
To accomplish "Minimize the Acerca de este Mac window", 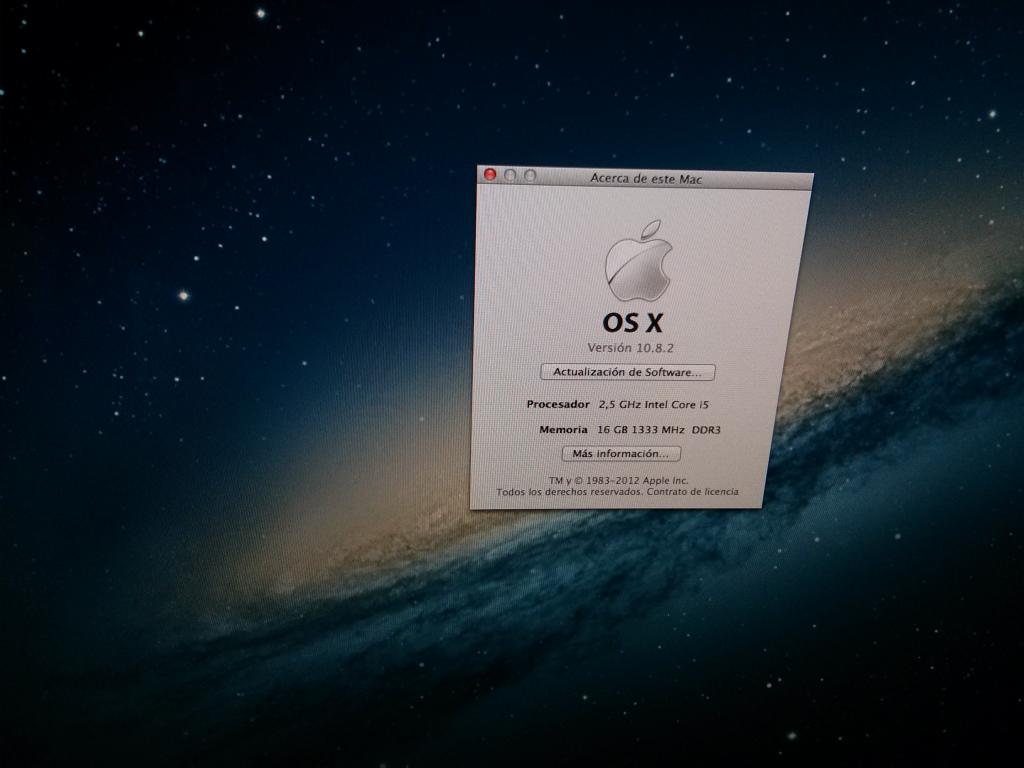I will (x=510, y=175).
